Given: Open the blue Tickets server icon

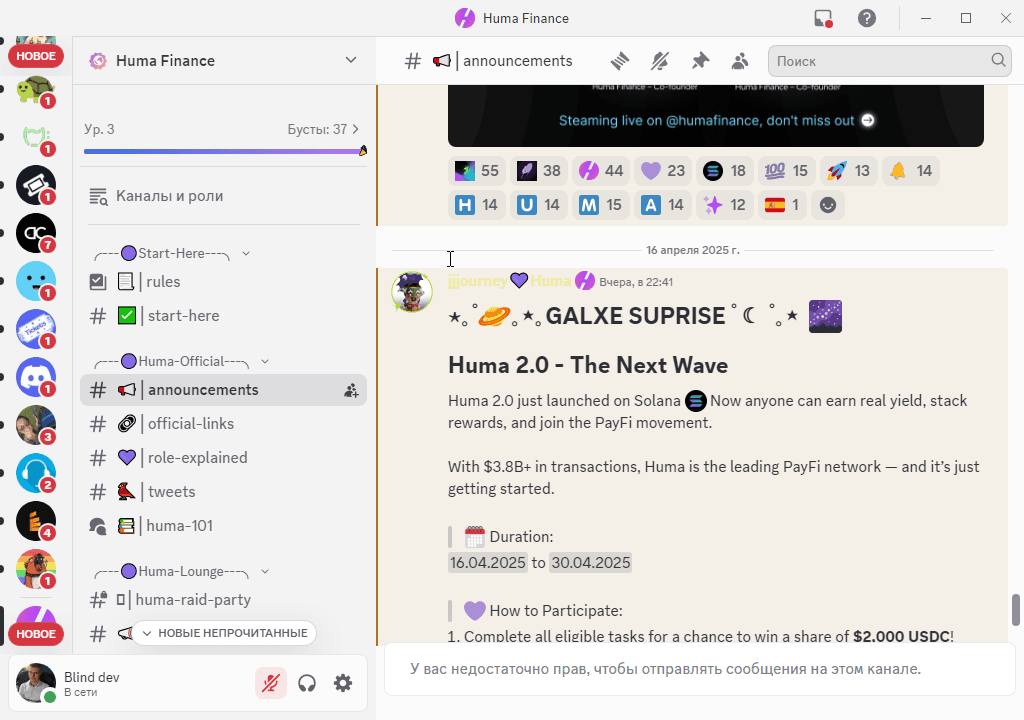Looking at the screenshot, I should (x=35, y=329).
